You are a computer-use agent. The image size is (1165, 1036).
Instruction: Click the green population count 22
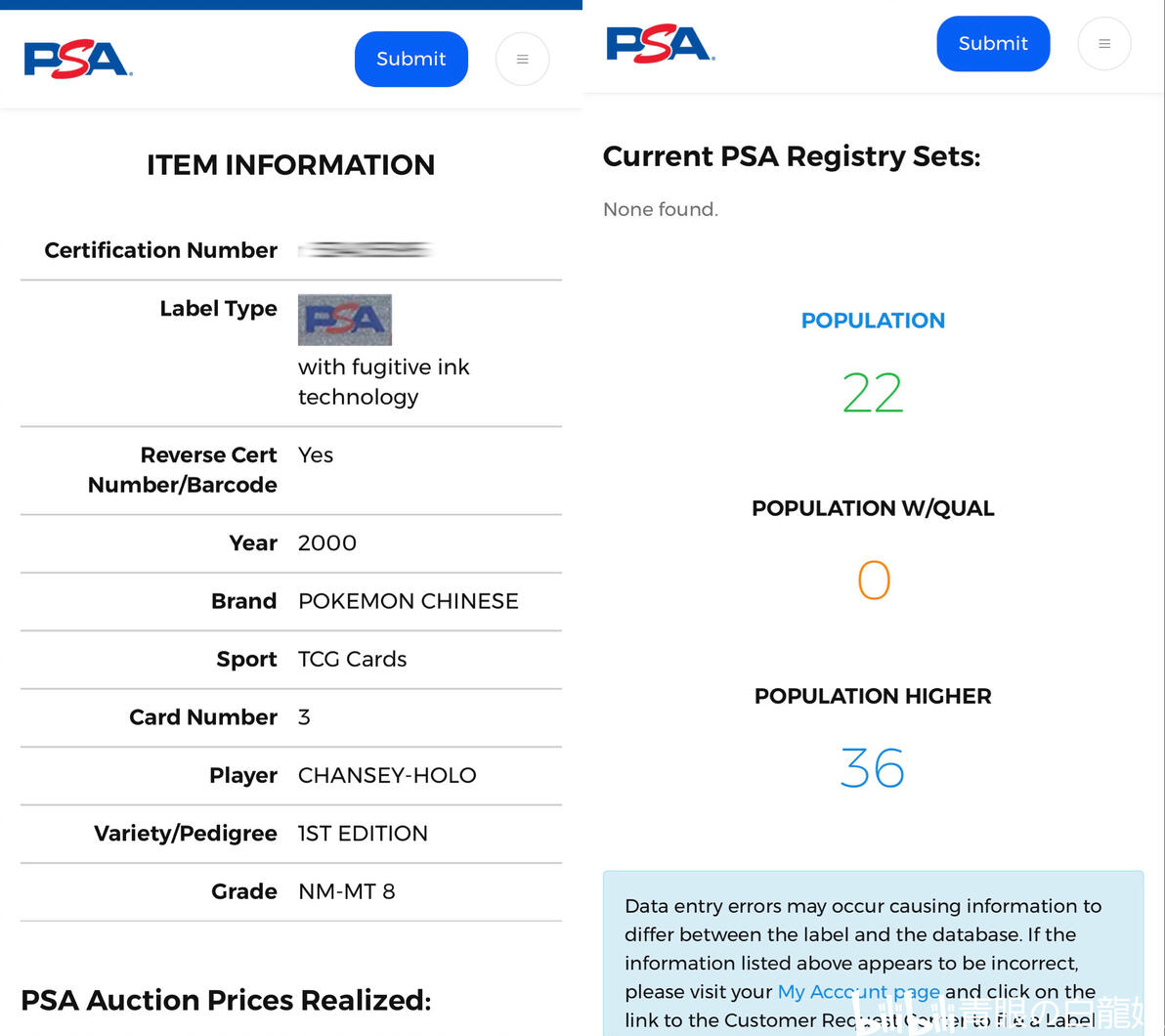(x=873, y=393)
